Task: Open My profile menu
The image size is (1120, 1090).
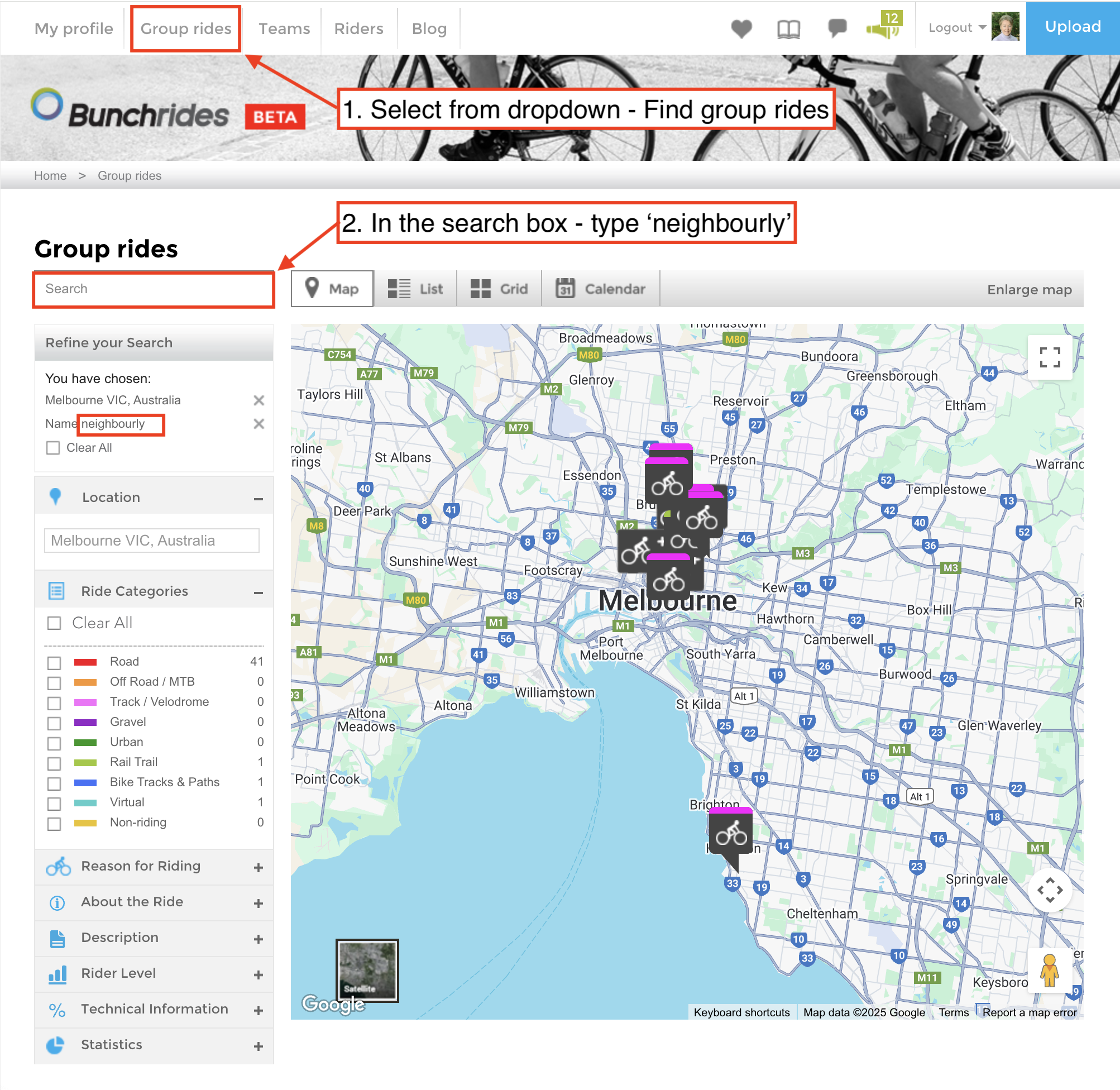Action: [x=74, y=28]
